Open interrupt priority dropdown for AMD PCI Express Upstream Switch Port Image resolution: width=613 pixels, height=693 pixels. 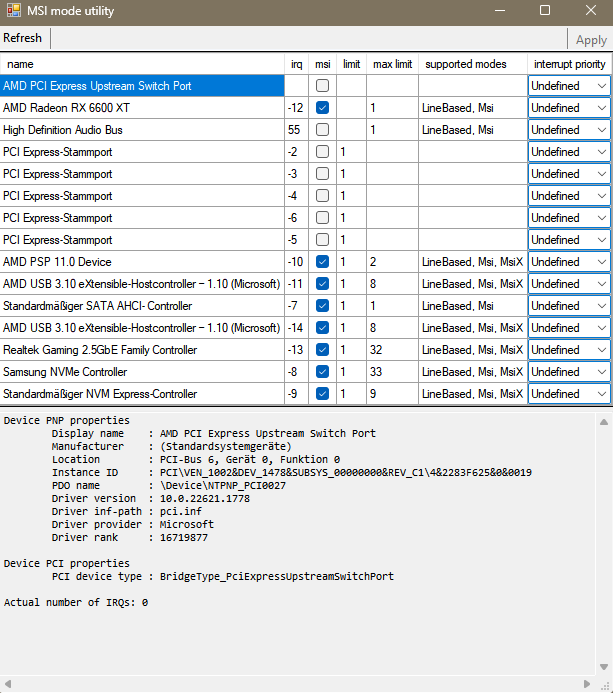click(570, 86)
